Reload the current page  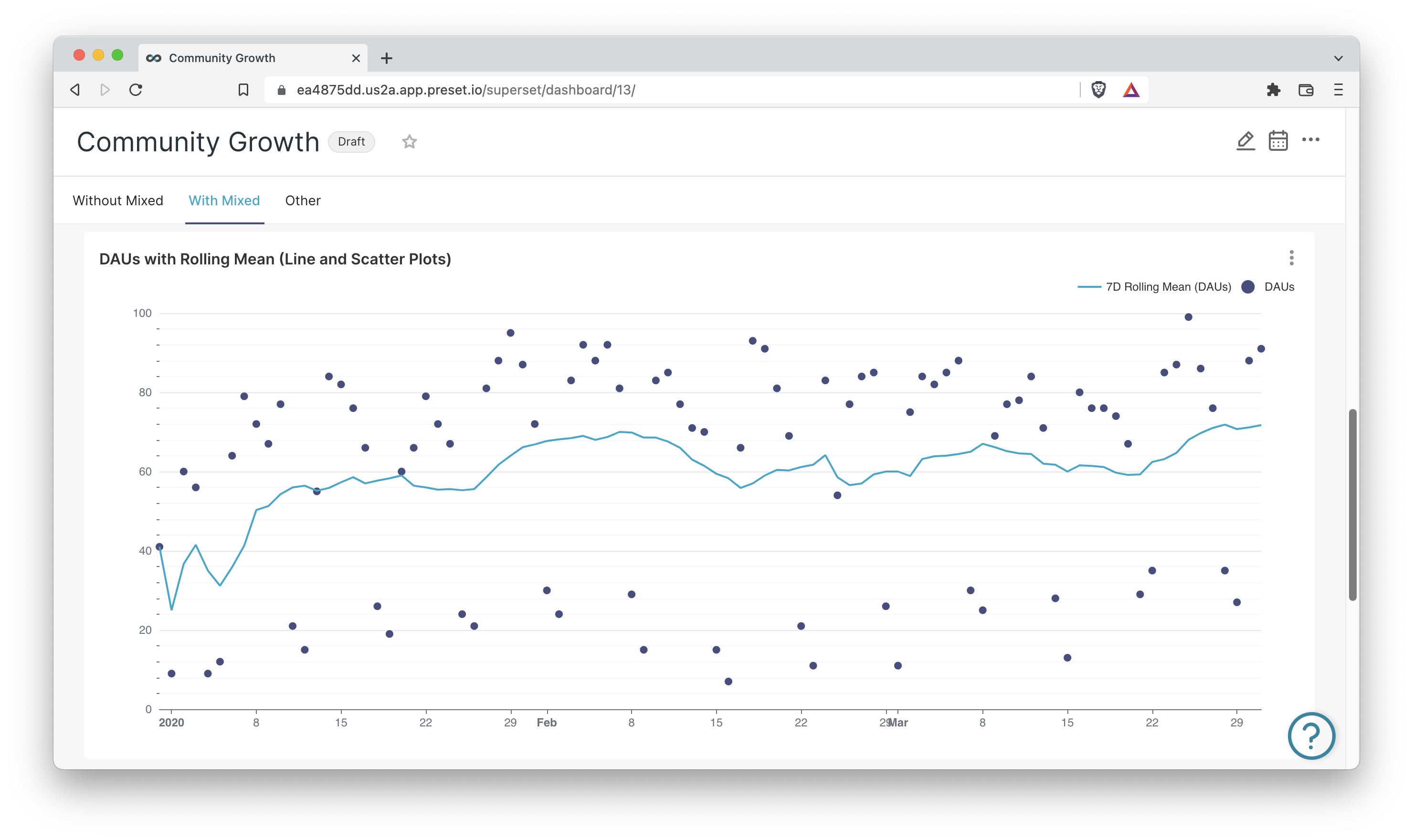(135, 89)
